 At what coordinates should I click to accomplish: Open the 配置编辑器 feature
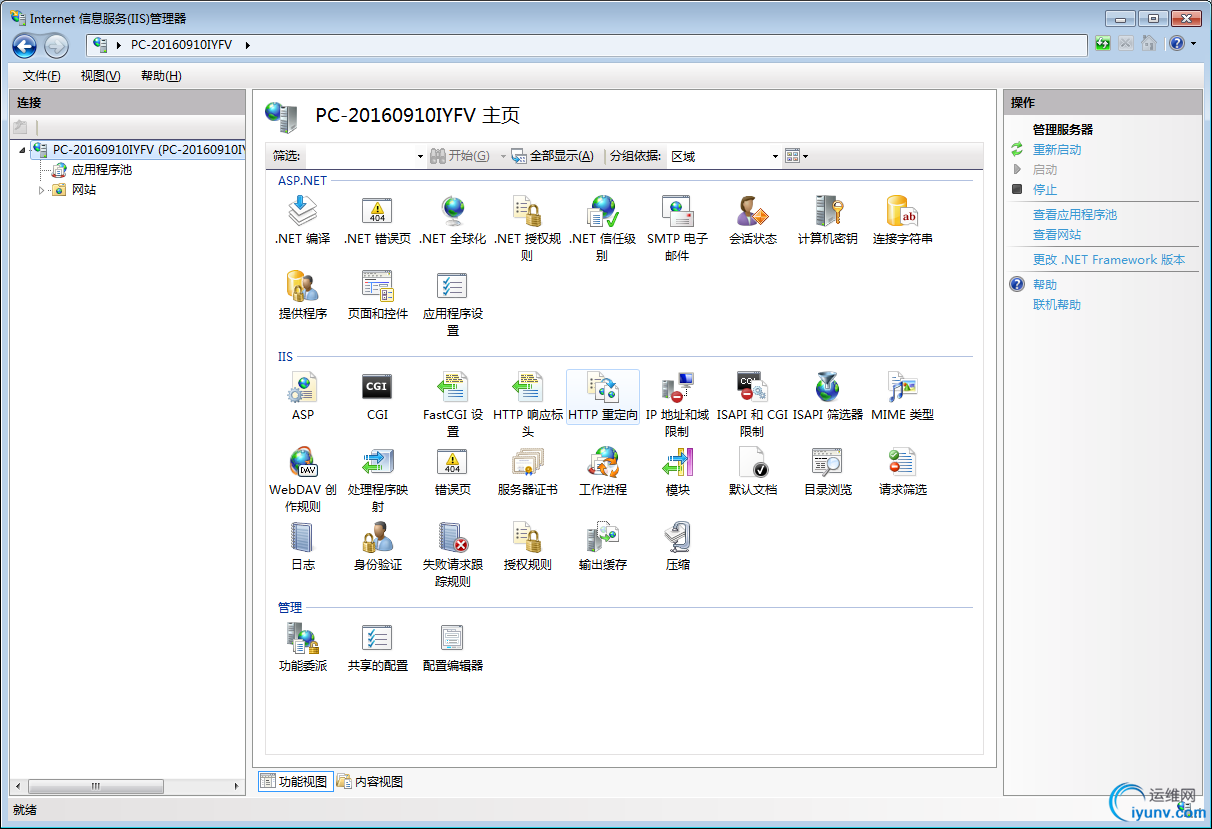tap(452, 647)
